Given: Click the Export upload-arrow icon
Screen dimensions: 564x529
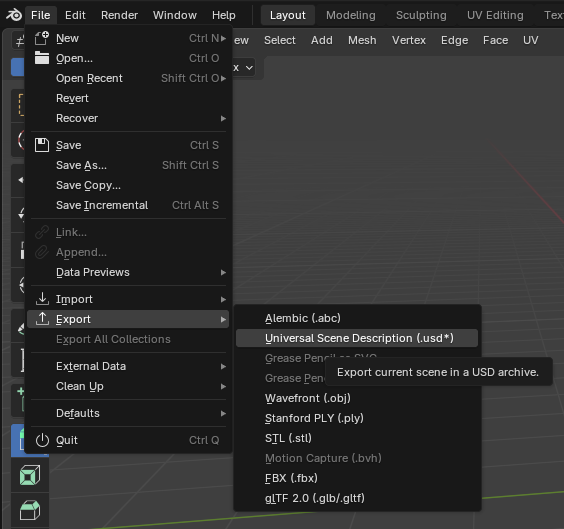Looking at the screenshot, I should pyautogui.click(x=42, y=319).
